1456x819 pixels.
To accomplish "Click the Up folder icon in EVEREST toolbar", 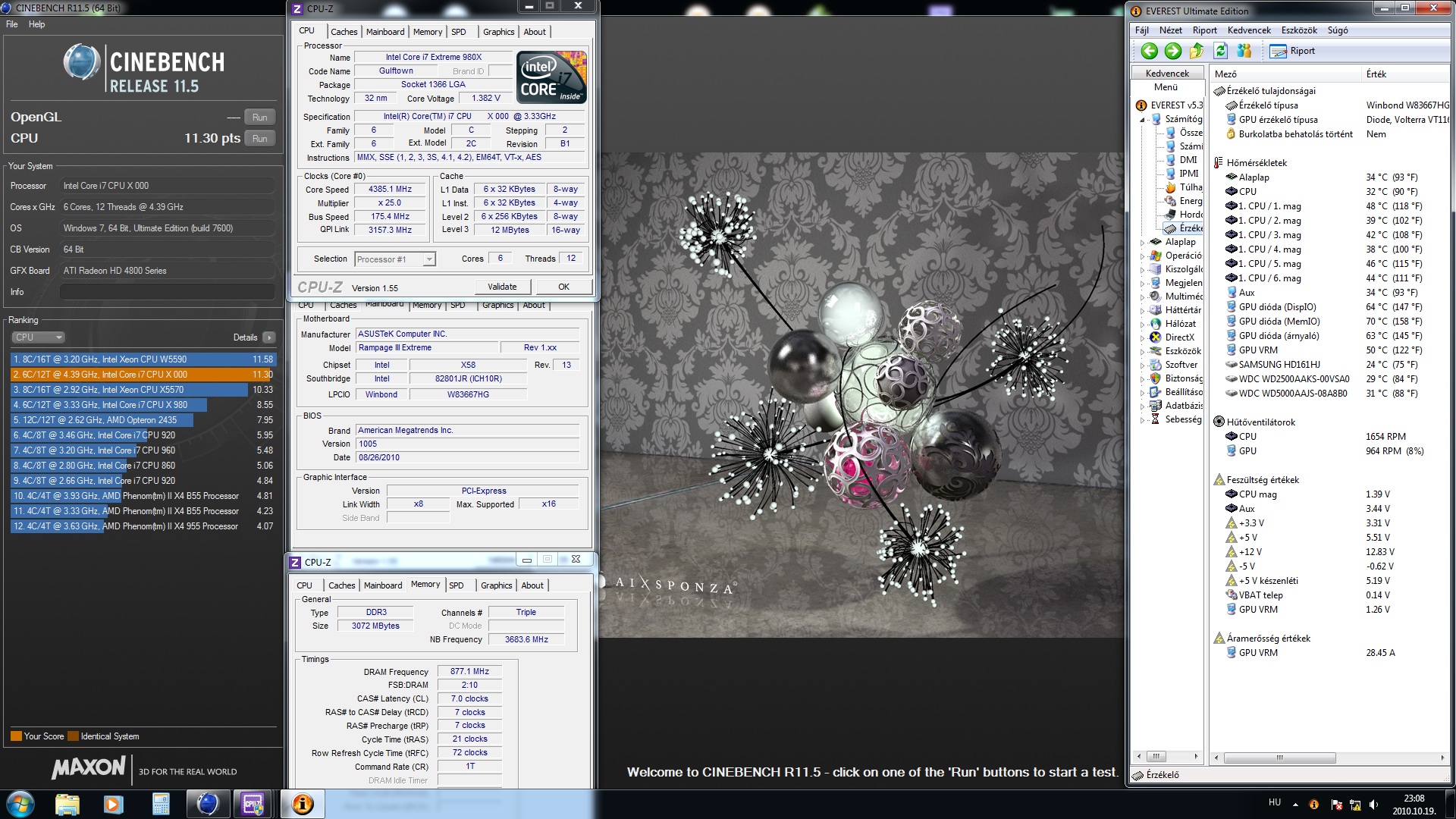I will tap(1197, 51).
